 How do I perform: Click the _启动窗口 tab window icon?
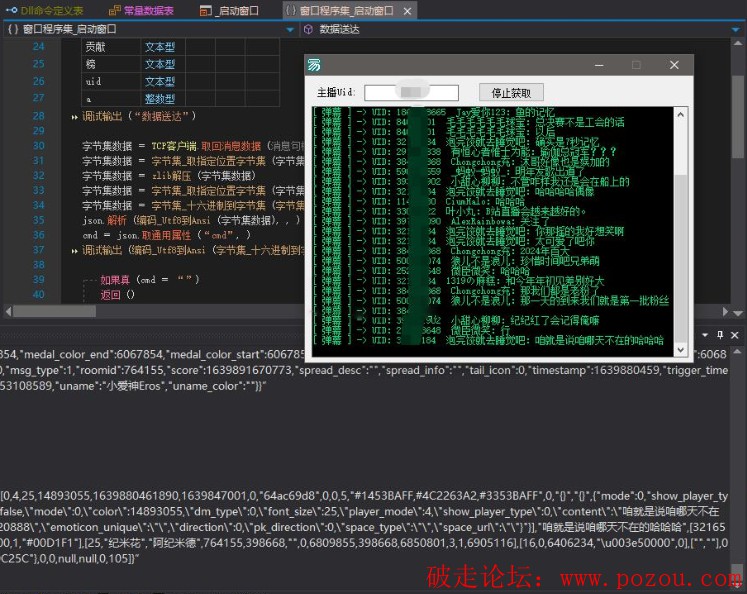point(205,10)
